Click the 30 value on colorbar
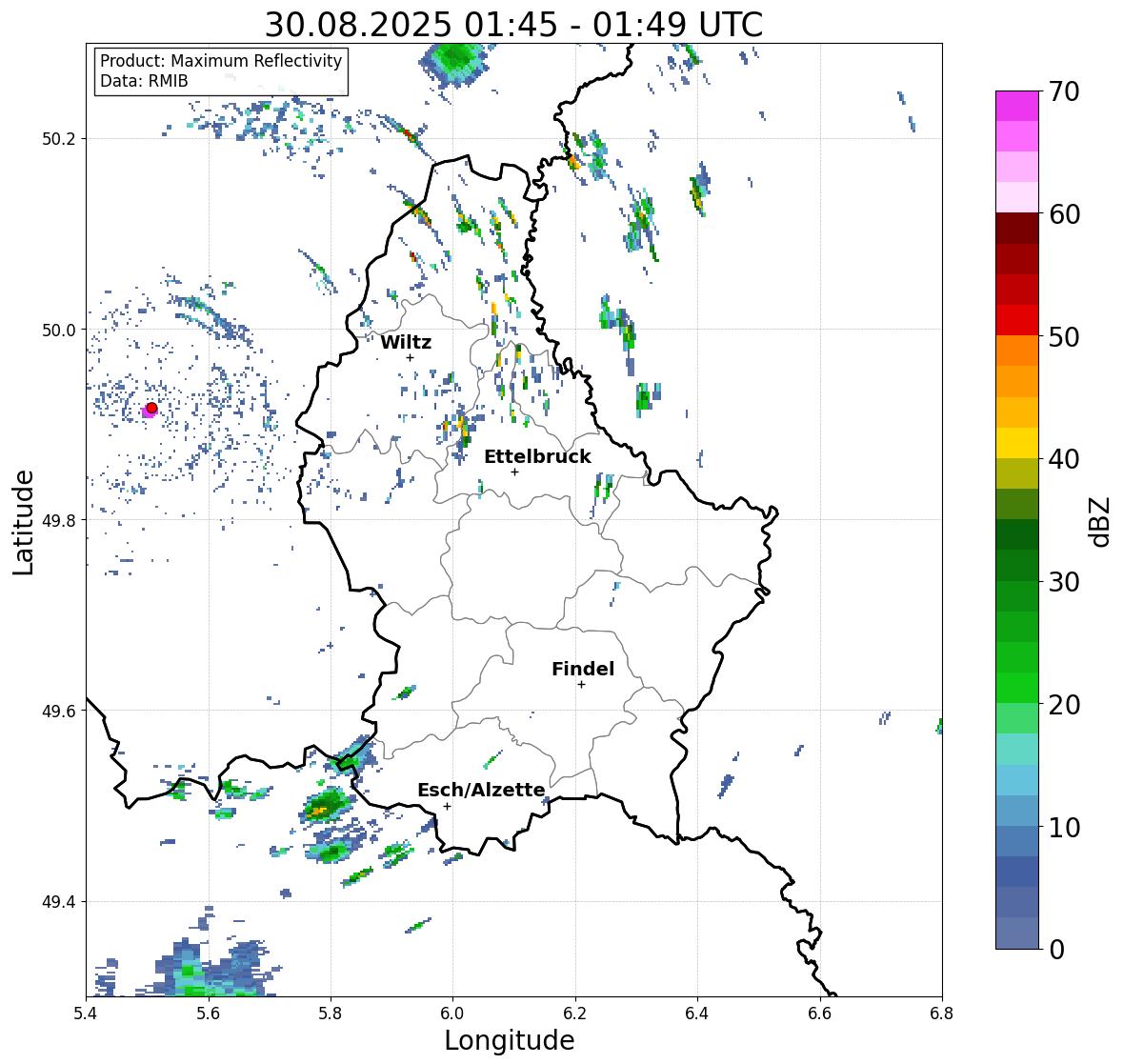 1064,582
